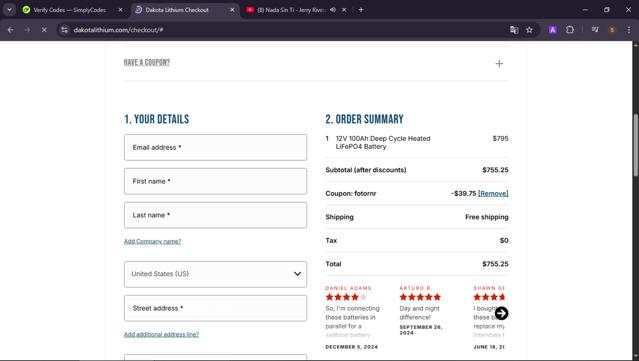Mute the YouTube tab audio icon
This screenshot has height=361, width=639.
333,10
